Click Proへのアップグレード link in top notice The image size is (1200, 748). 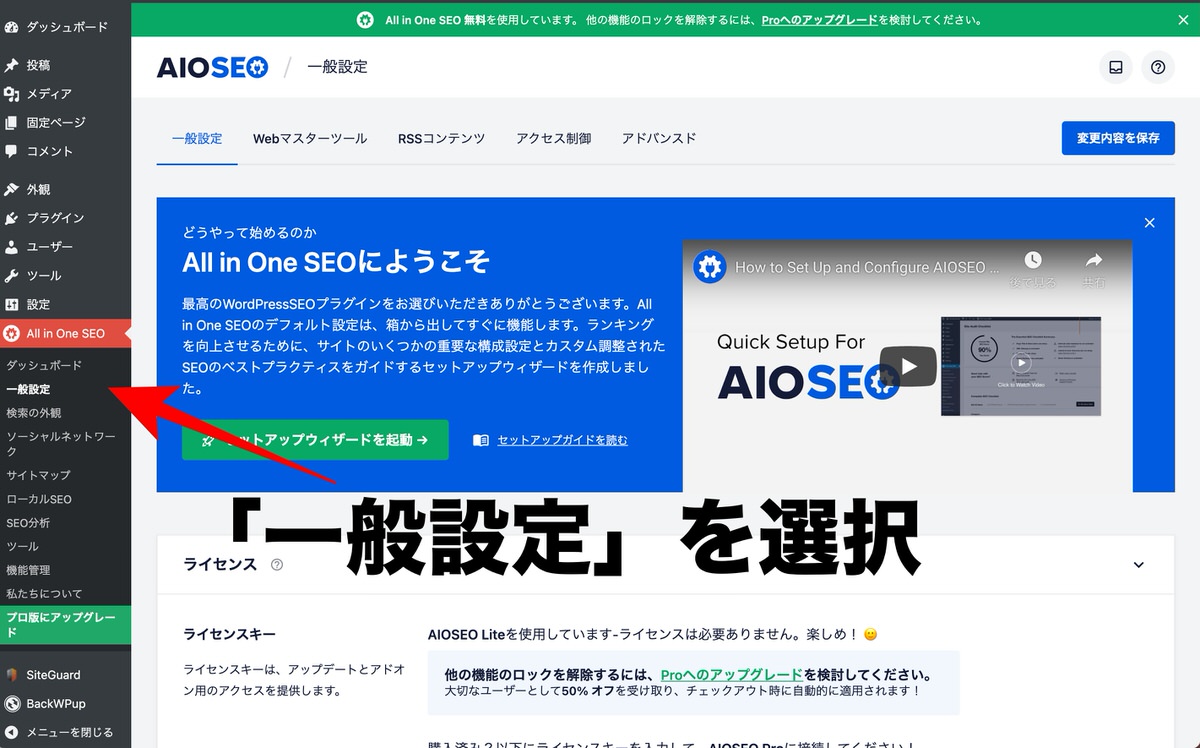pos(820,20)
